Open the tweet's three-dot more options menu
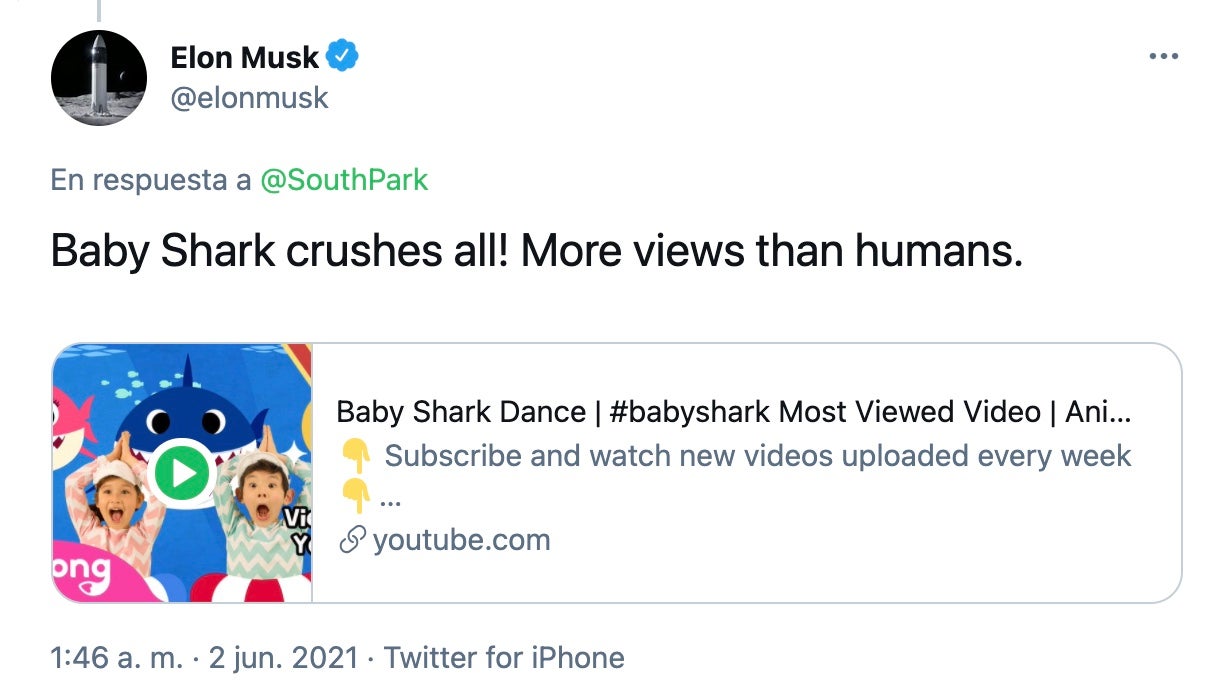This screenshot has width=1229, height=692. pos(1163,57)
